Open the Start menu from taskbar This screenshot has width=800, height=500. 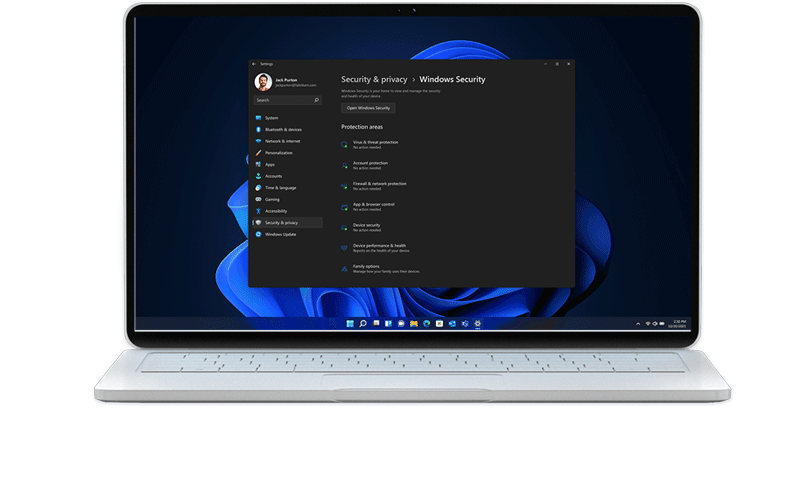pyautogui.click(x=350, y=323)
